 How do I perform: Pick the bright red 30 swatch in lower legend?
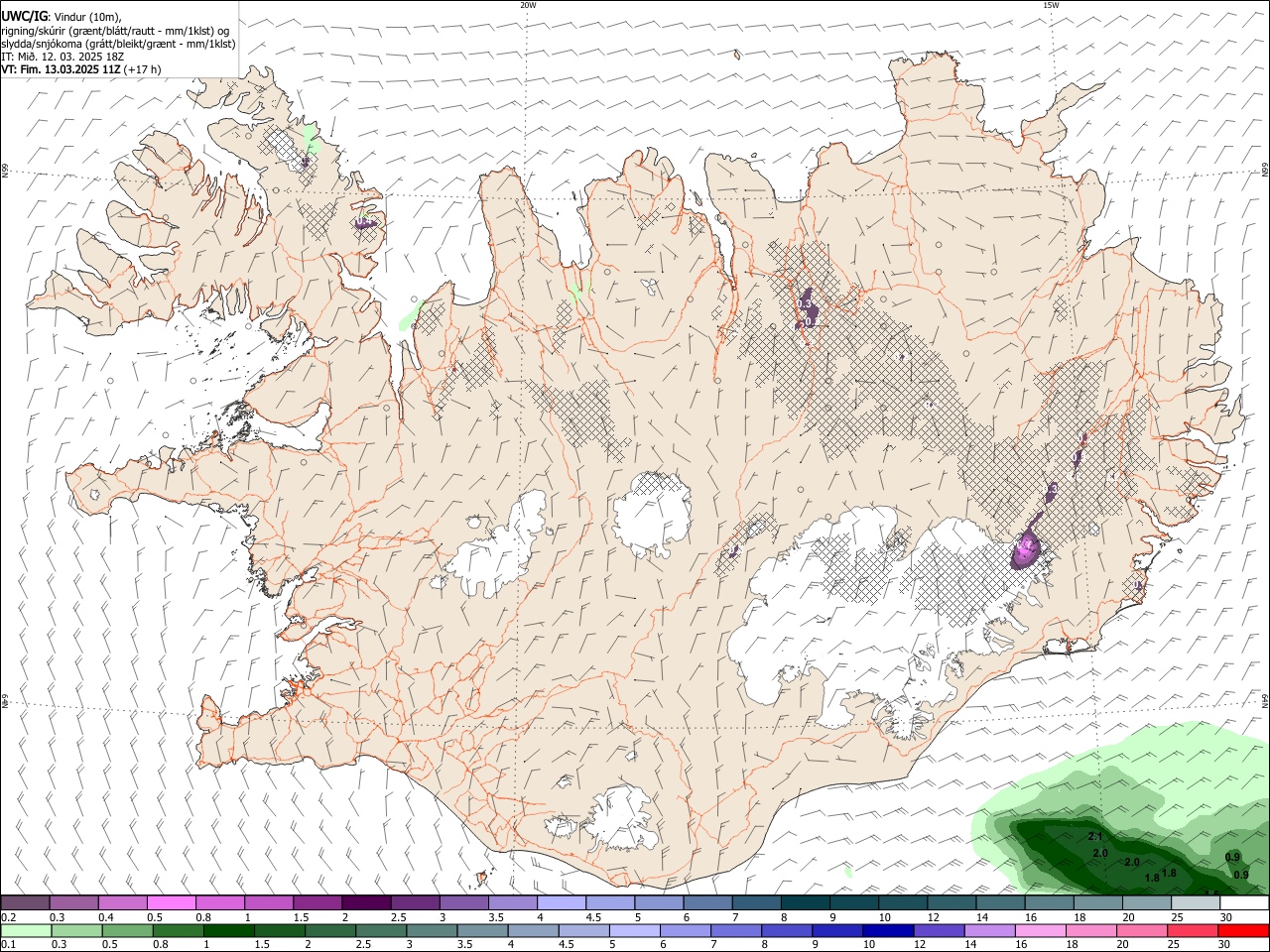click(1242, 931)
